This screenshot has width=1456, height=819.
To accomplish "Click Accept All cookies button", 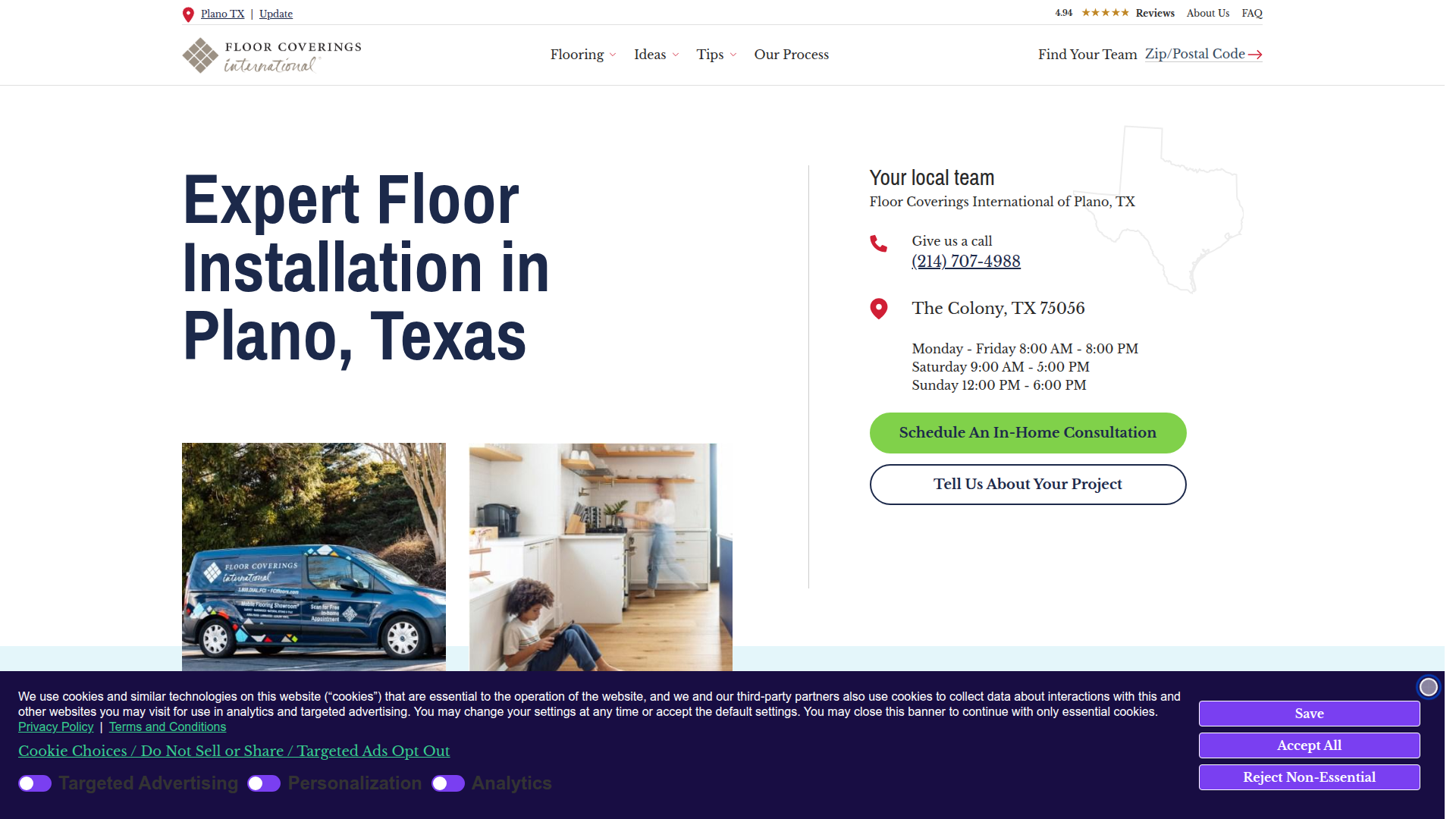I will coord(1309,745).
